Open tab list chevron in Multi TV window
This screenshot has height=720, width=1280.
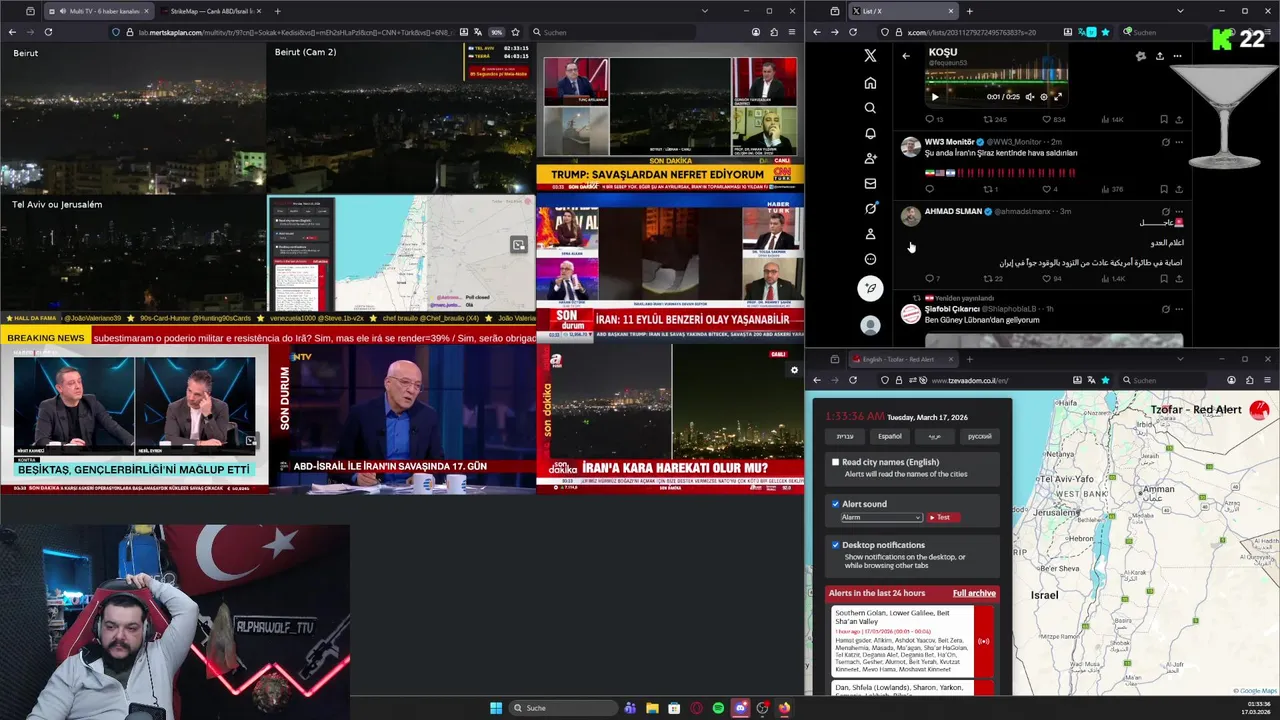click(x=705, y=11)
